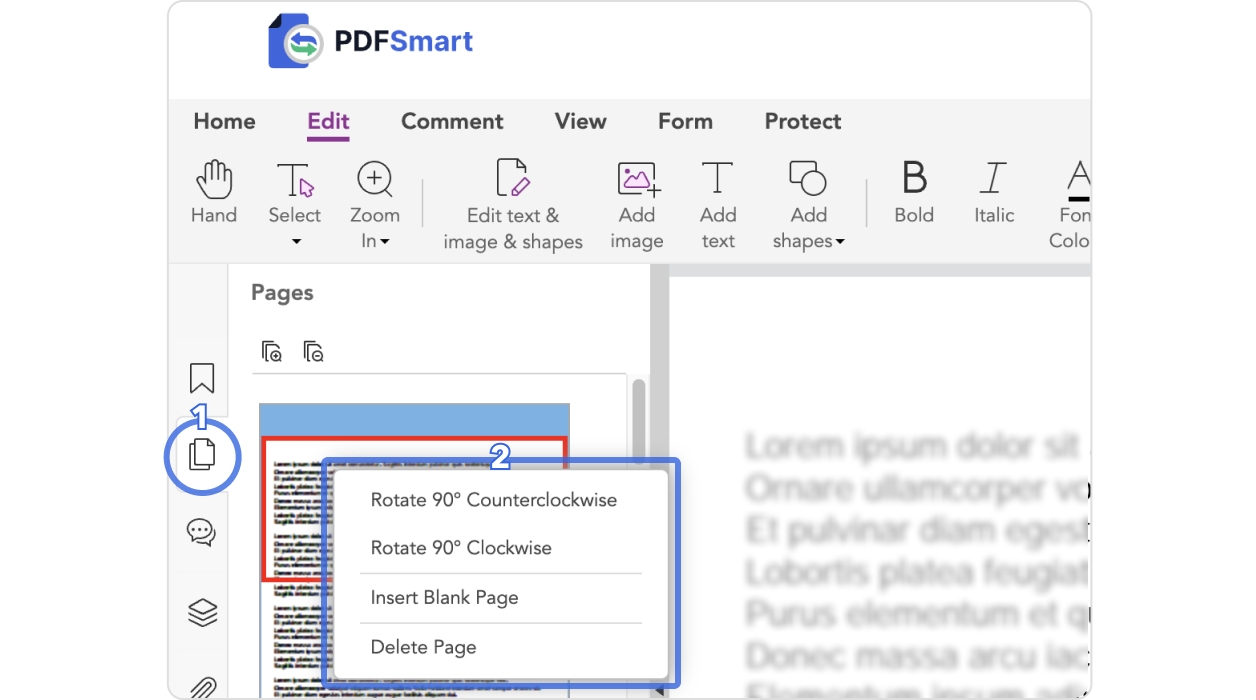
Task: Open the Layers sidebar panel
Action: click(202, 611)
